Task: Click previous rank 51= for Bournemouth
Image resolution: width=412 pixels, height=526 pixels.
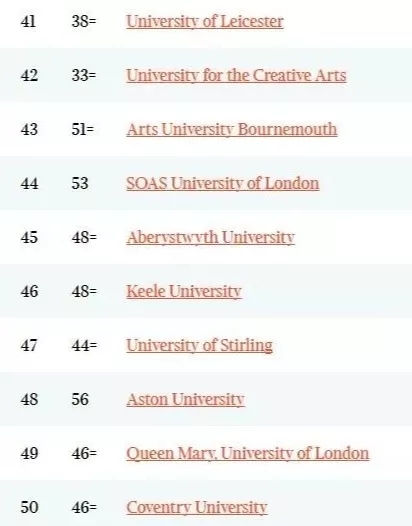Action: [83, 129]
